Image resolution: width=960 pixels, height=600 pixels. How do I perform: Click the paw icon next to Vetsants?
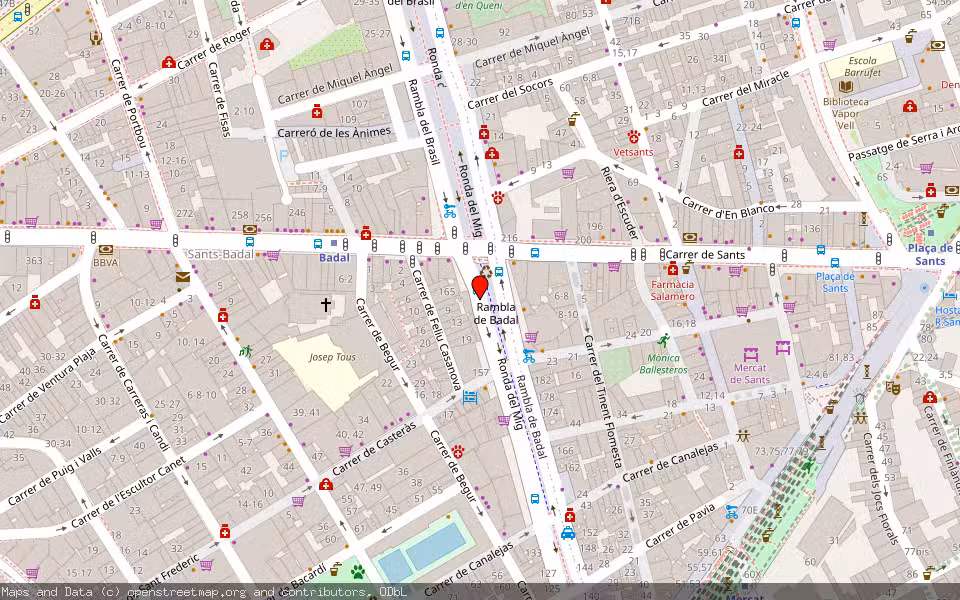click(x=633, y=137)
